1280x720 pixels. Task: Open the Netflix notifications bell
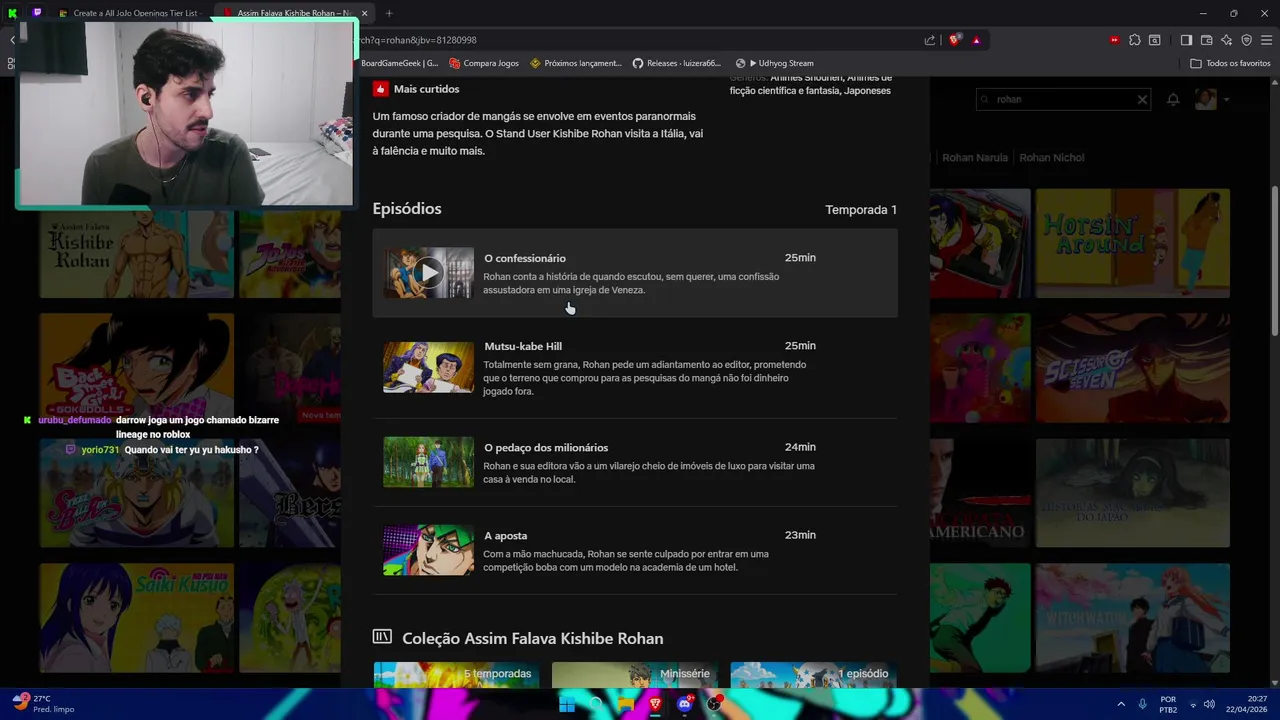click(1173, 99)
